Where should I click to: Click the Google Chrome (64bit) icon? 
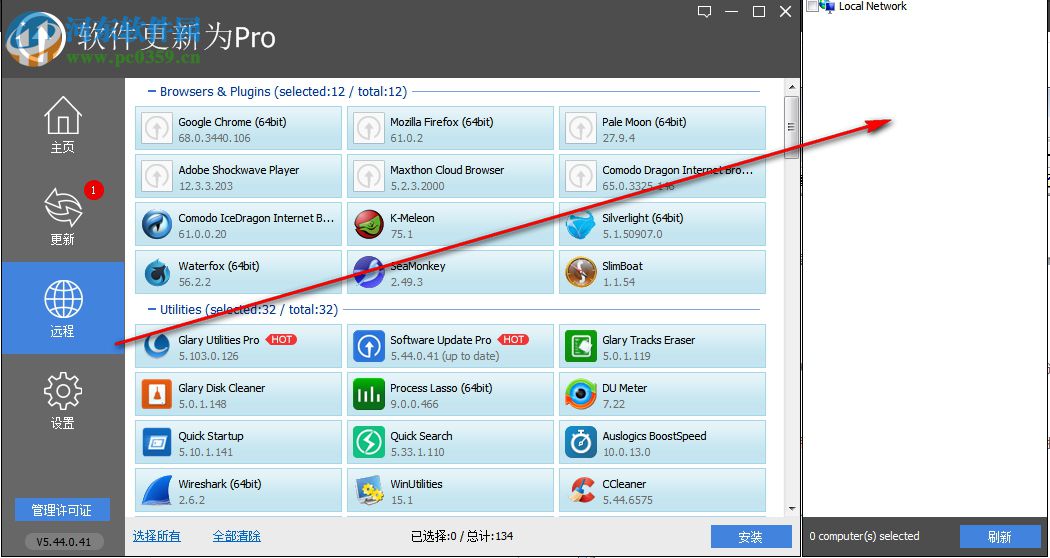coord(157,128)
